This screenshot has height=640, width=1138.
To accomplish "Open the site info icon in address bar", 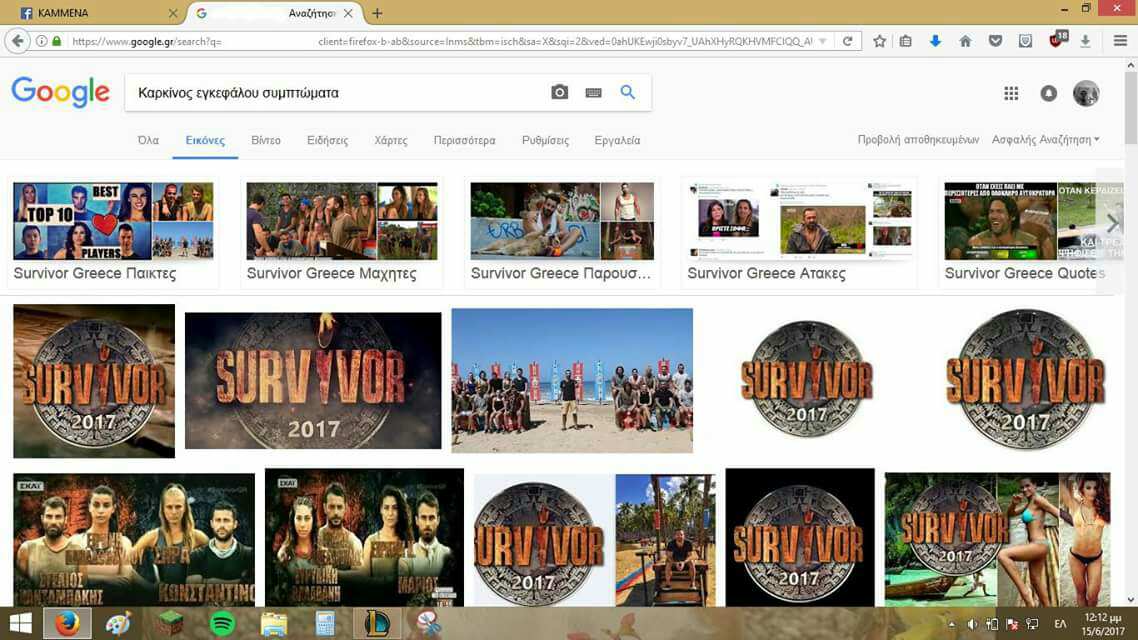I will coord(41,41).
